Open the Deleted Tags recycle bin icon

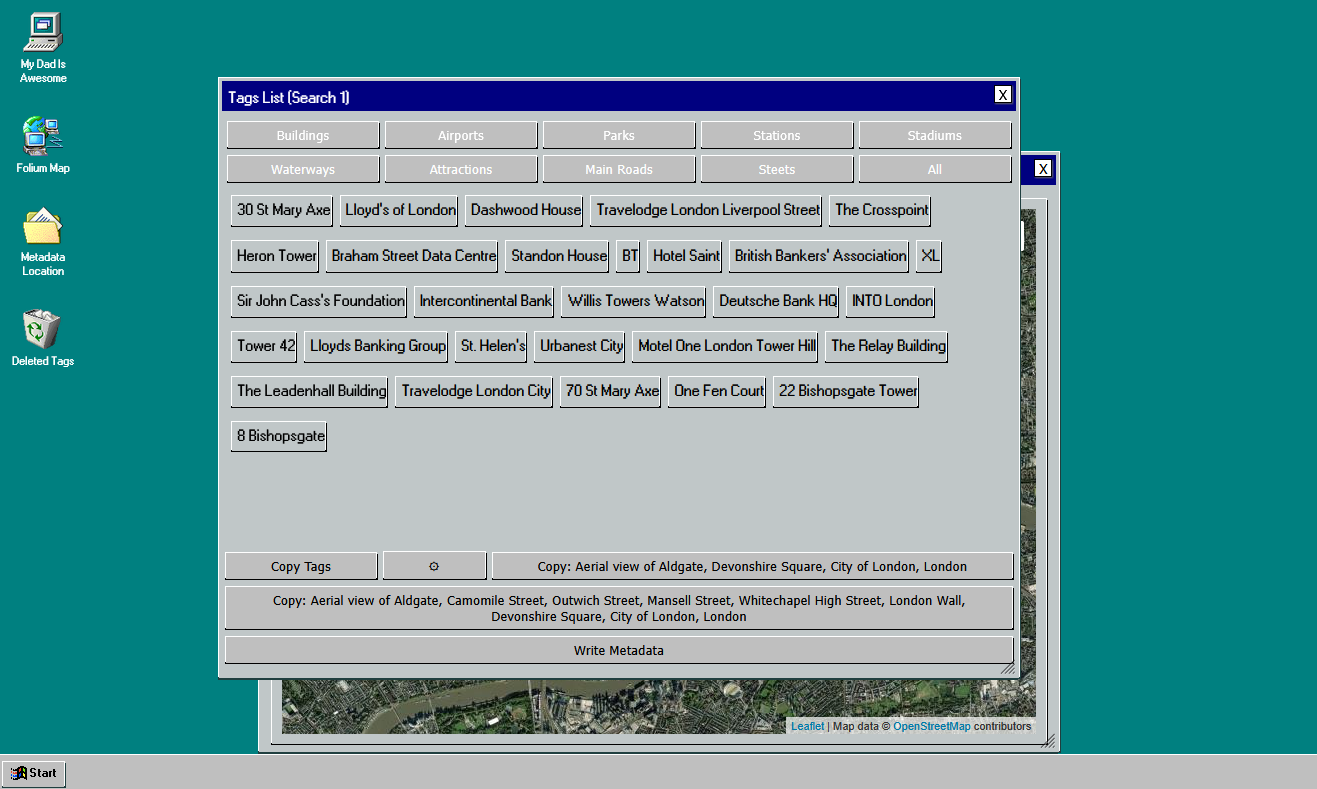click(43, 338)
